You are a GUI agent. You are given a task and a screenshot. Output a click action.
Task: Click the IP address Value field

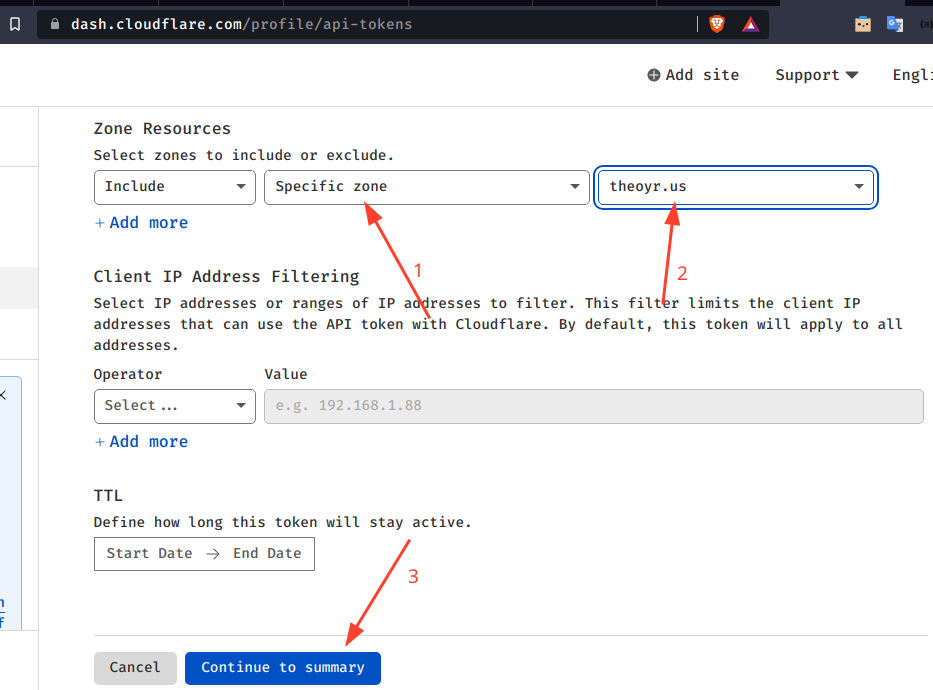tap(593, 406)
